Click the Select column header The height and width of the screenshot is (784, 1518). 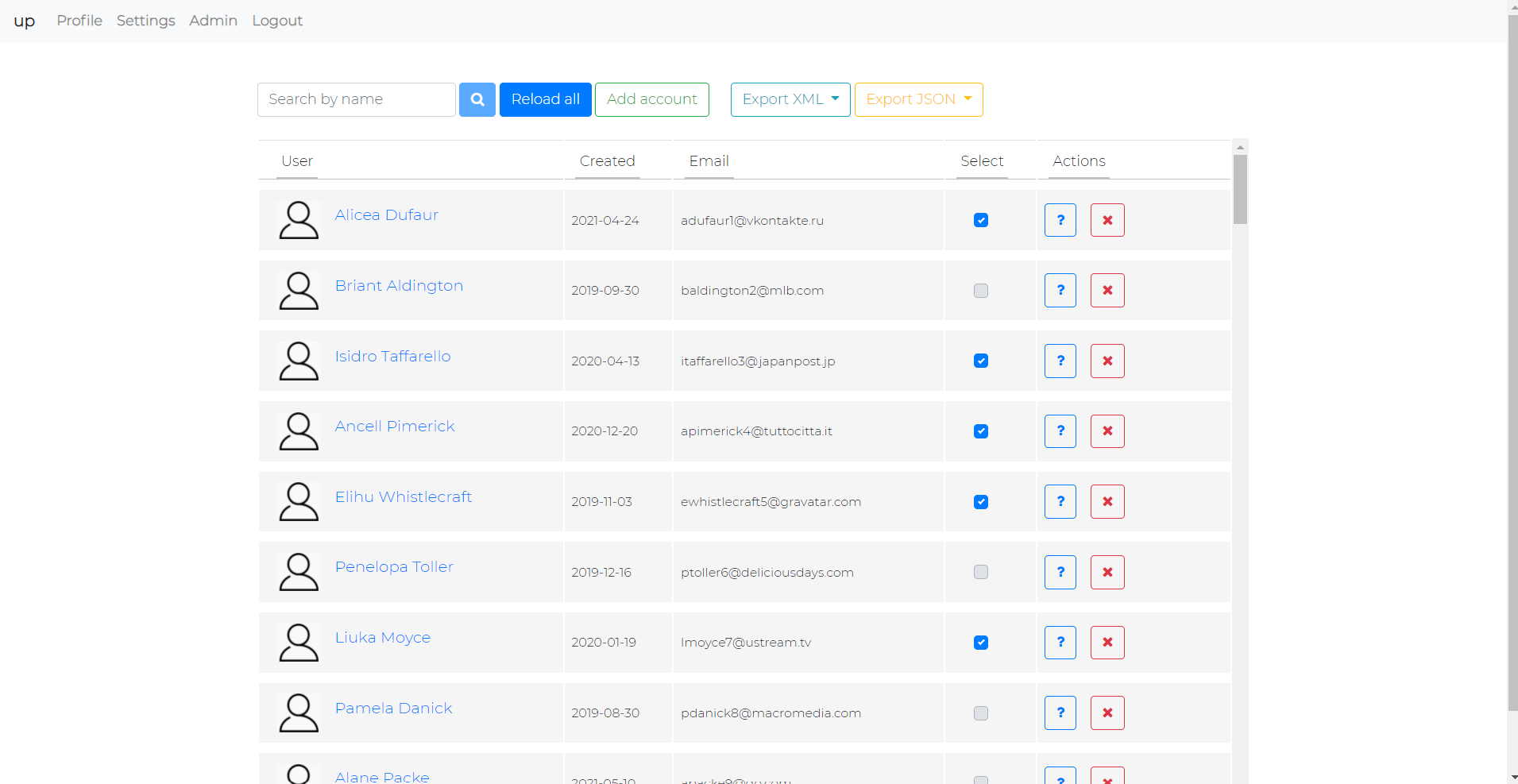983,161
